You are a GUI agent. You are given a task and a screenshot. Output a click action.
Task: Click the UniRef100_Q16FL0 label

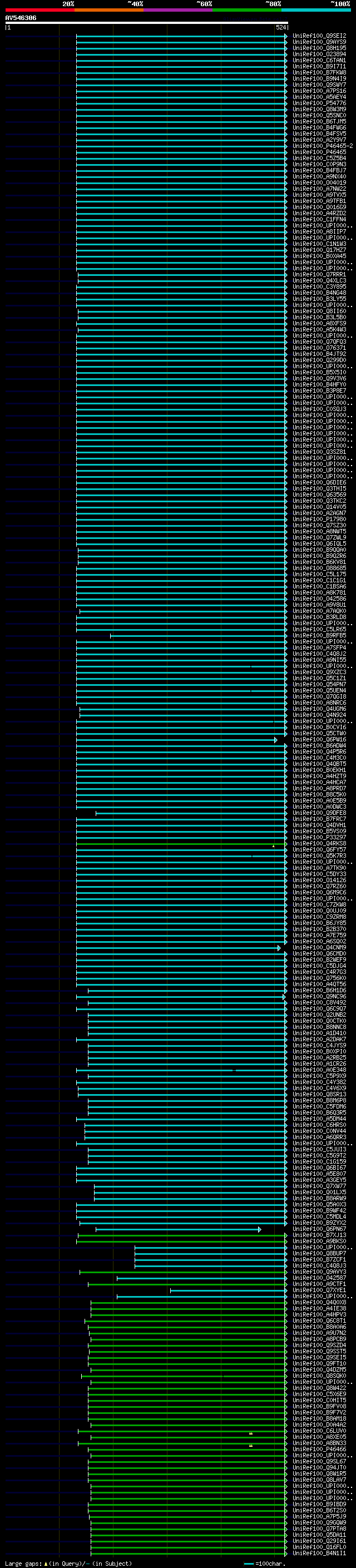click(x=319, y=1547)
